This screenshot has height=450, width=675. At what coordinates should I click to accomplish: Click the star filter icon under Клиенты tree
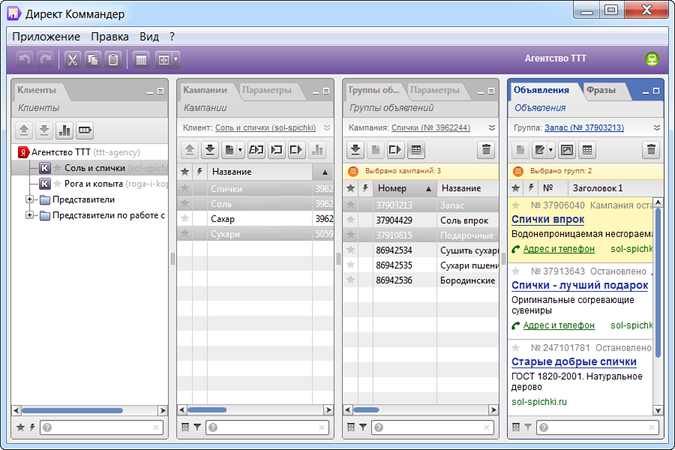click(20, 427)
